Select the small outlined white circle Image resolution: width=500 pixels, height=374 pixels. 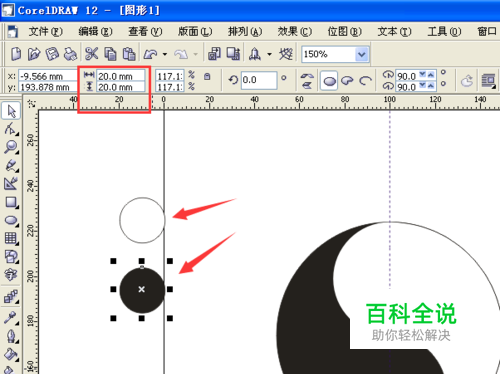[x=142, y=220]
